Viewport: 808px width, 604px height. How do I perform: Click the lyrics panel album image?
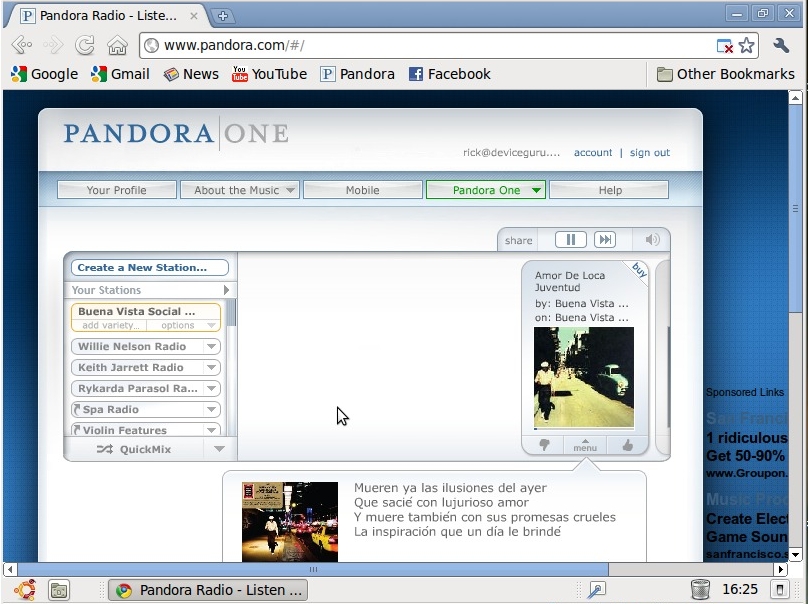pyautogui.click(x=290, y=522)
